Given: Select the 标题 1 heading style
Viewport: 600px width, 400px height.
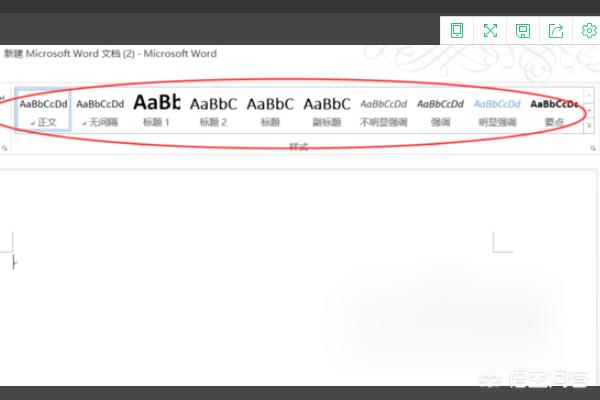Looking at the screenshot, I should pos(157,110).
